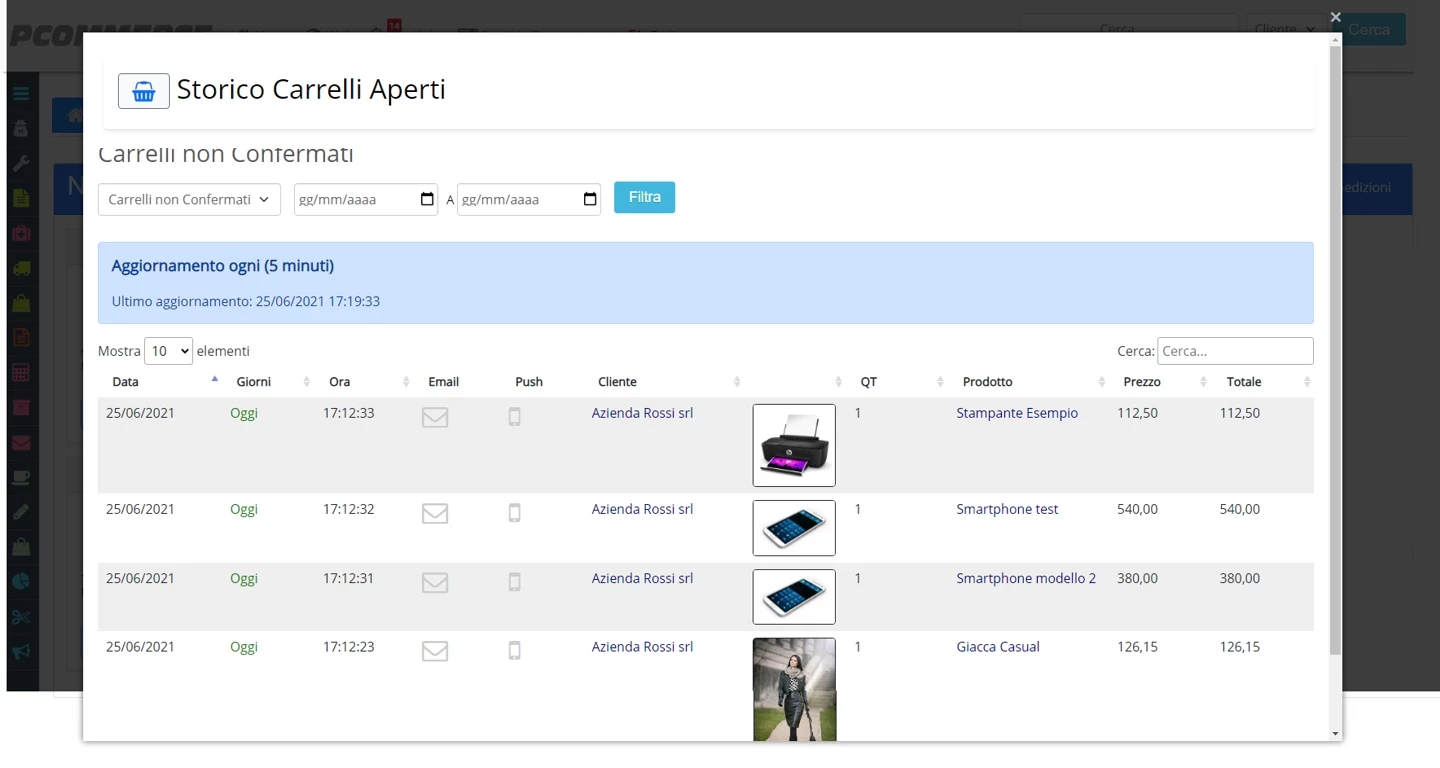Click the truck icon in the background sidebar

coord(21,268)
